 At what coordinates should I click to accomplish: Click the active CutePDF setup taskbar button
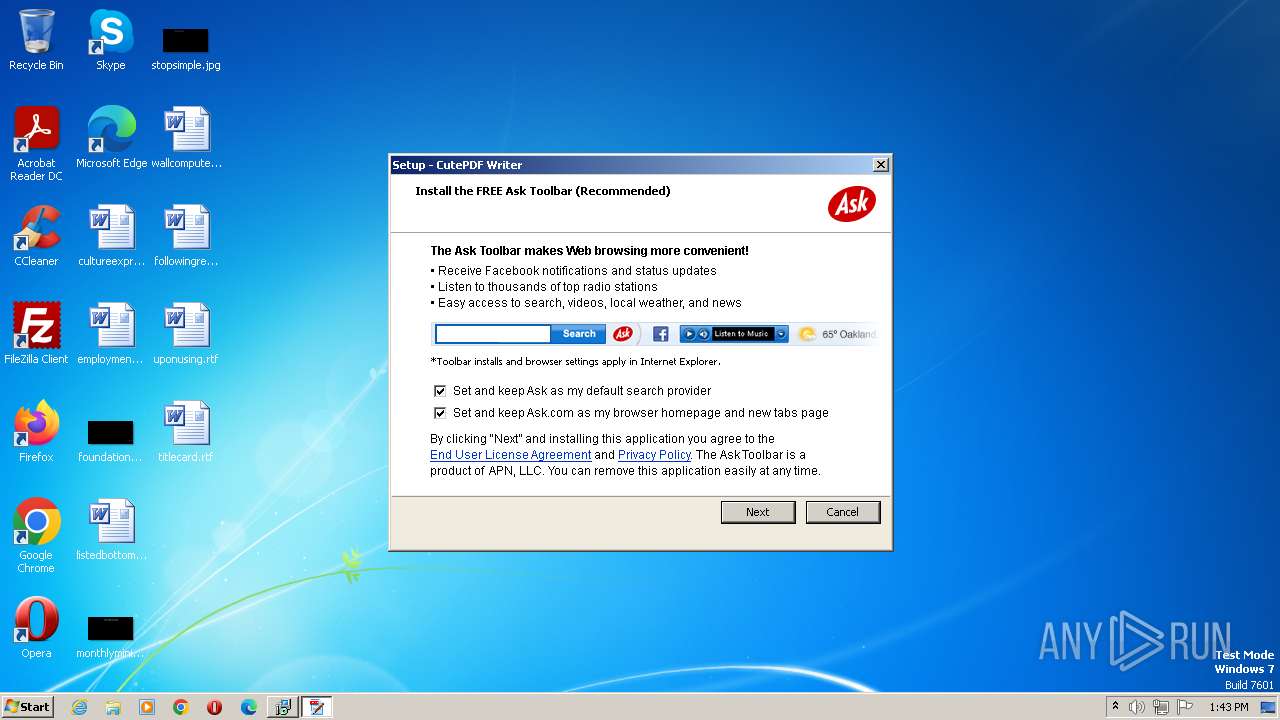pos(317,707)
